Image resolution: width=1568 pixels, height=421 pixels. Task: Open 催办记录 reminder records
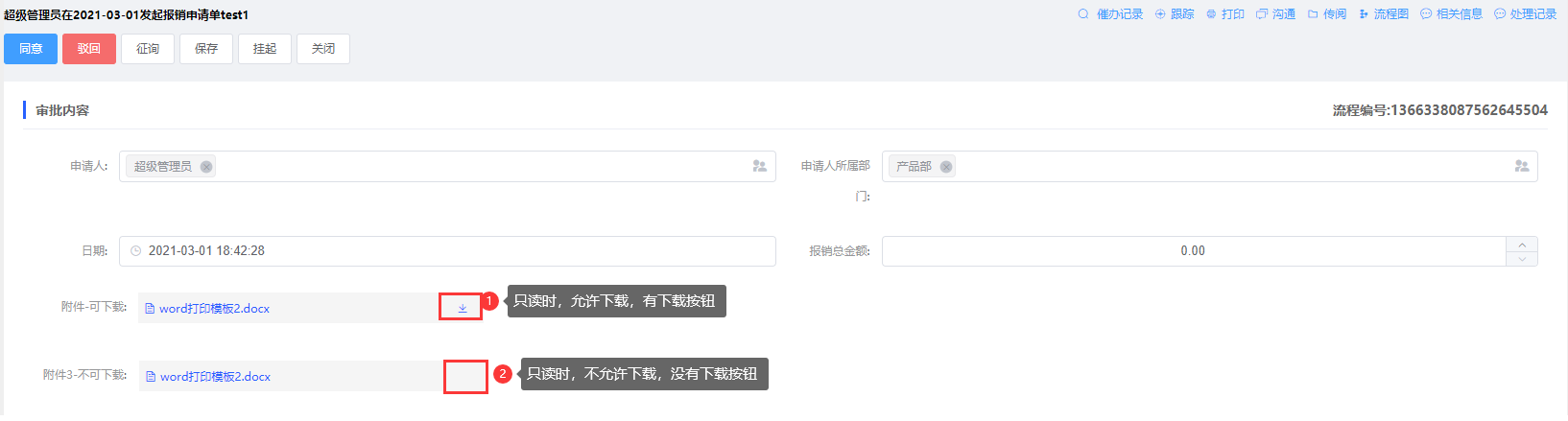(1110, 14)
